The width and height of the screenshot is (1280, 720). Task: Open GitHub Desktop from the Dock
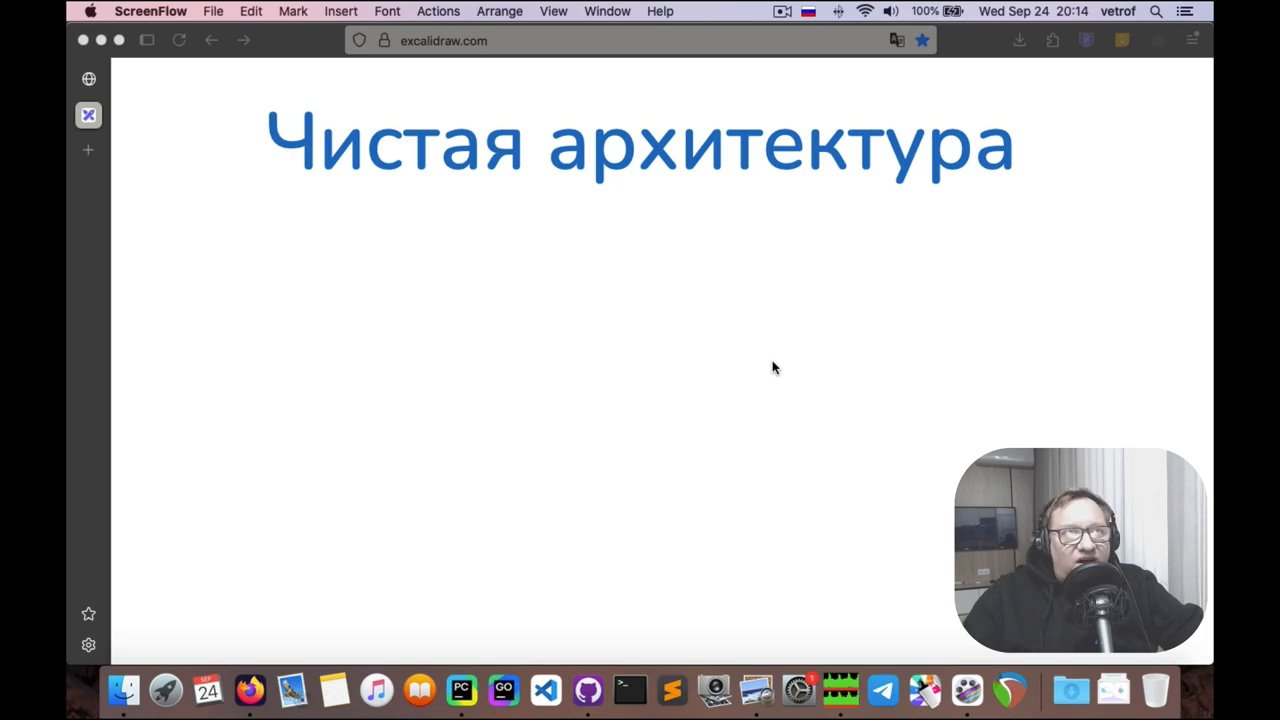point(588,690)
